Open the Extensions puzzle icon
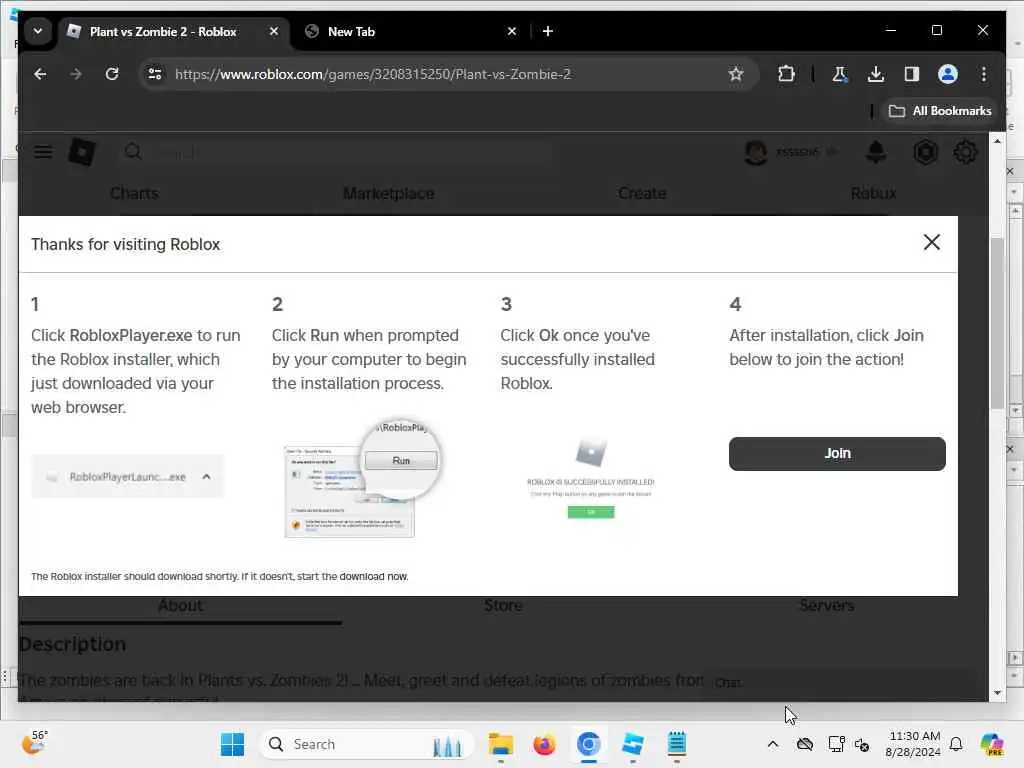 786,74
